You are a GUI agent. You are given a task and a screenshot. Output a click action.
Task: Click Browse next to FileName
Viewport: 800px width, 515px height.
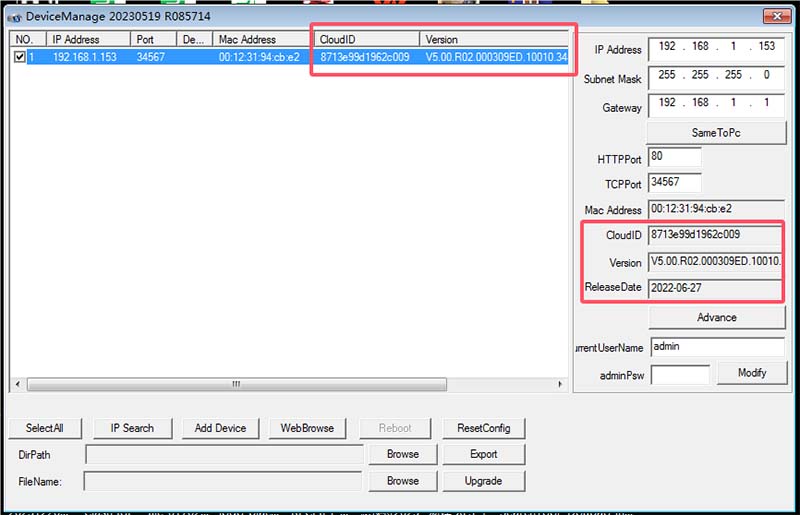click(x=402, y=481)
